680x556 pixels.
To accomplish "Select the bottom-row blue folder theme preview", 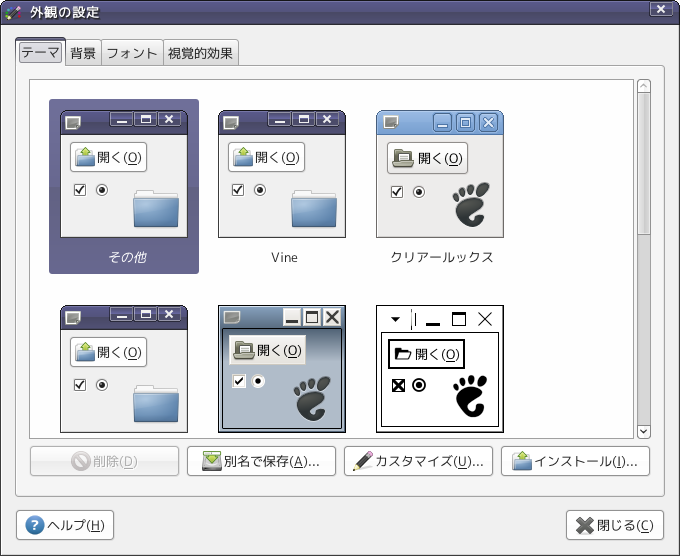I will coord(124,369).
